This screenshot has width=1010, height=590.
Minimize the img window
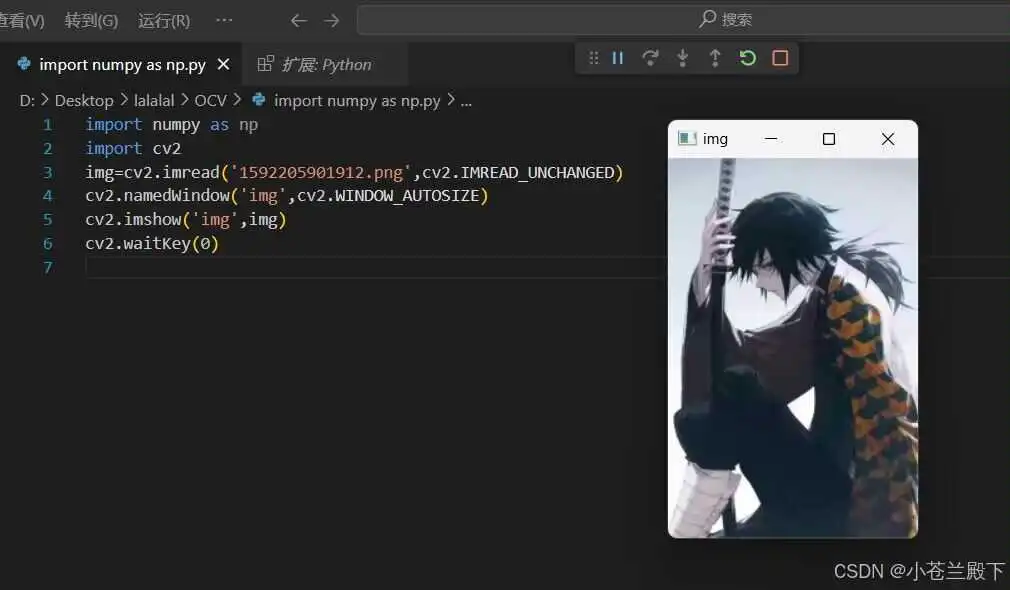point(770,138)
